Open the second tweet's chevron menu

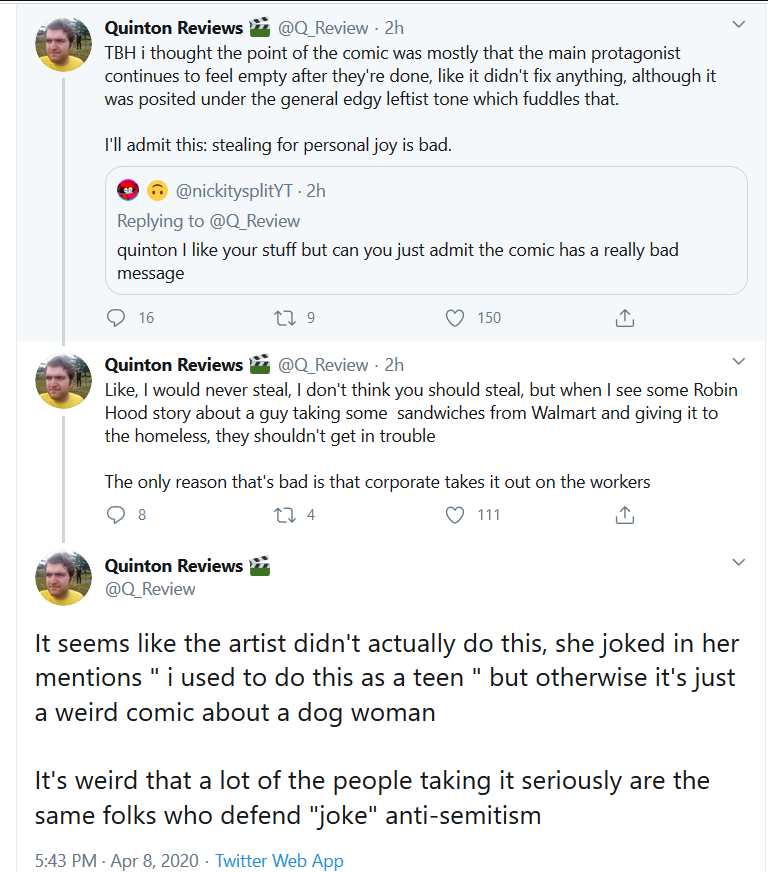pos(739,361)
